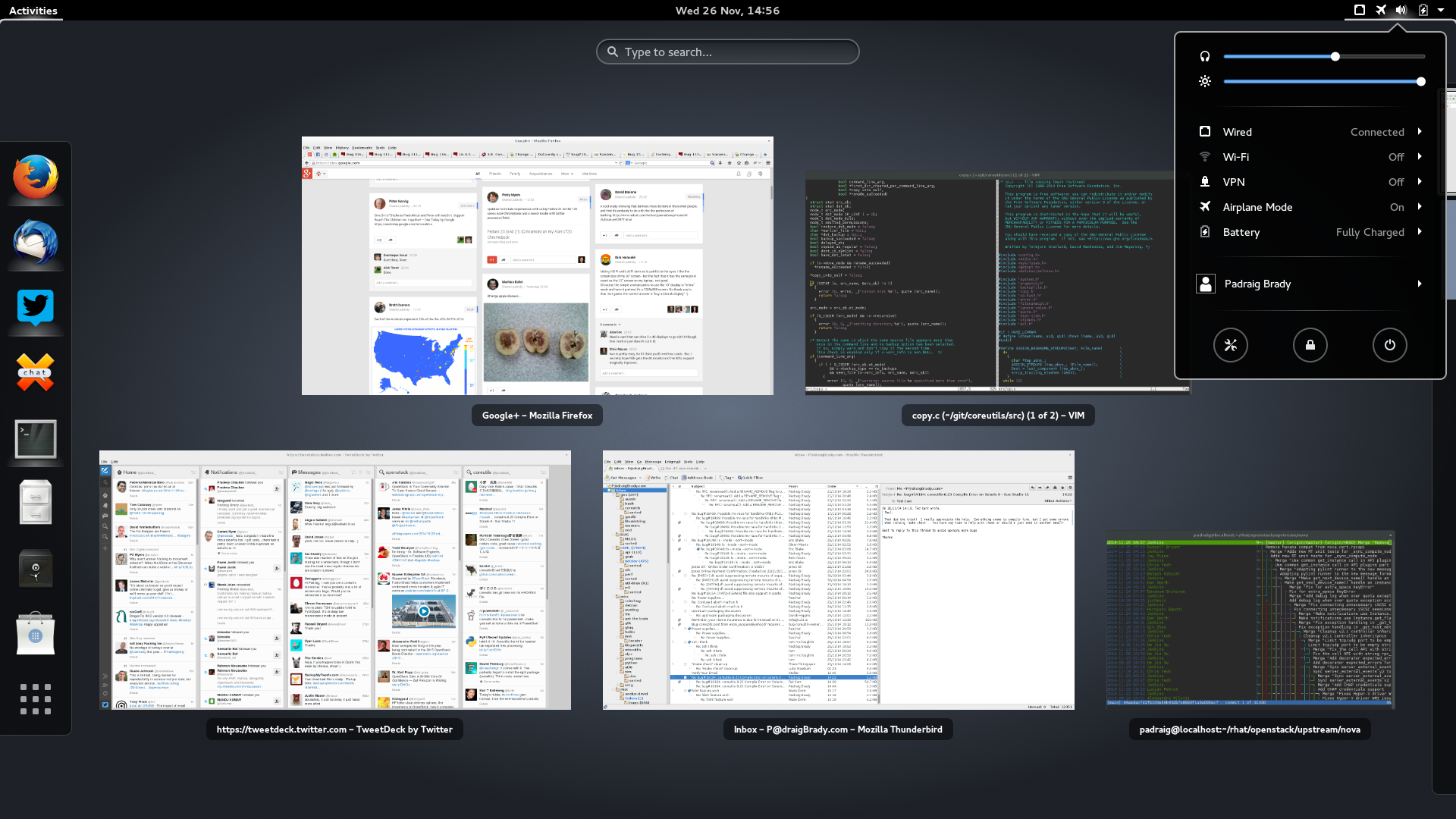Viewport: 1456px width, 819px height.
Task: Click the Google+ – Mozilla Firefox caption
Action: 537,416
